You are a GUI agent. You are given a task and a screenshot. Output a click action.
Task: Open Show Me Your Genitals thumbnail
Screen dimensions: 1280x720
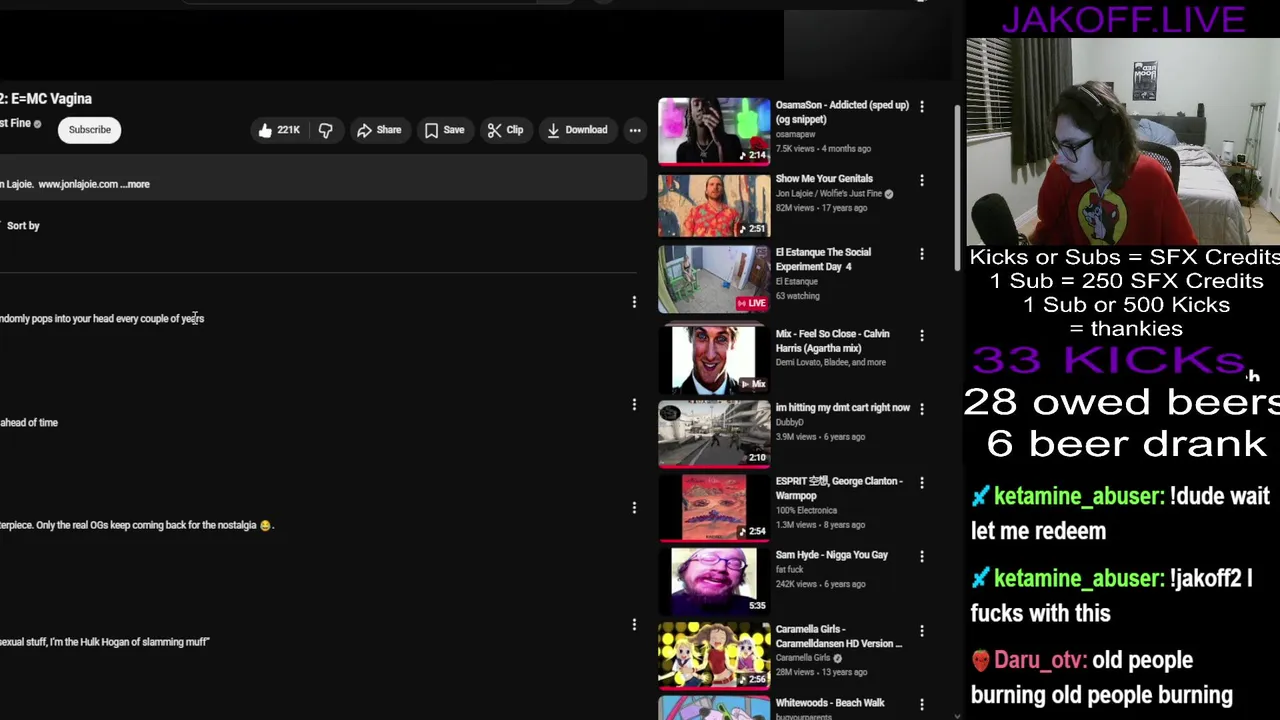click(714, 205)
